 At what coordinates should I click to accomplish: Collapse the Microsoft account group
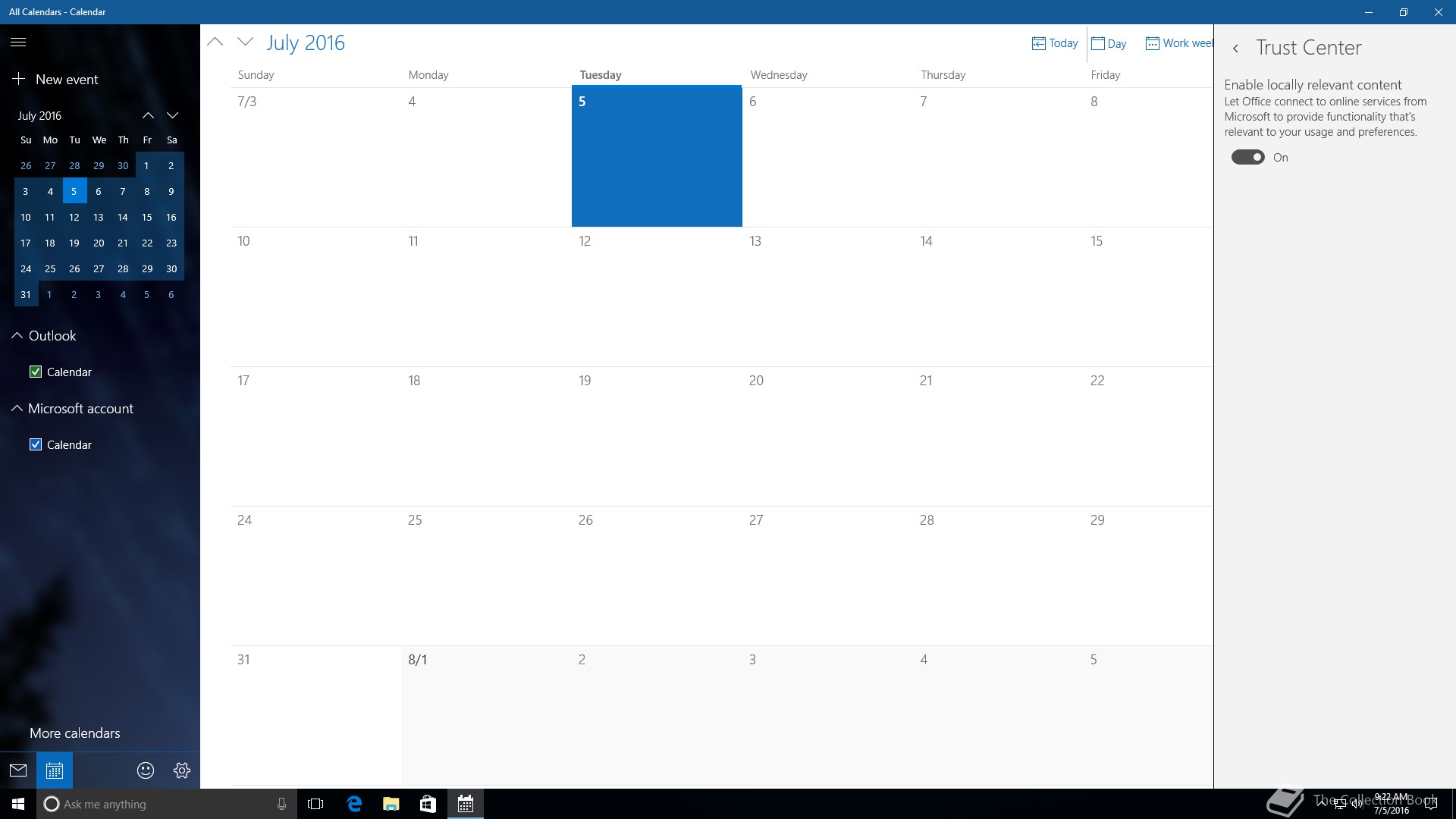[17, 408]
